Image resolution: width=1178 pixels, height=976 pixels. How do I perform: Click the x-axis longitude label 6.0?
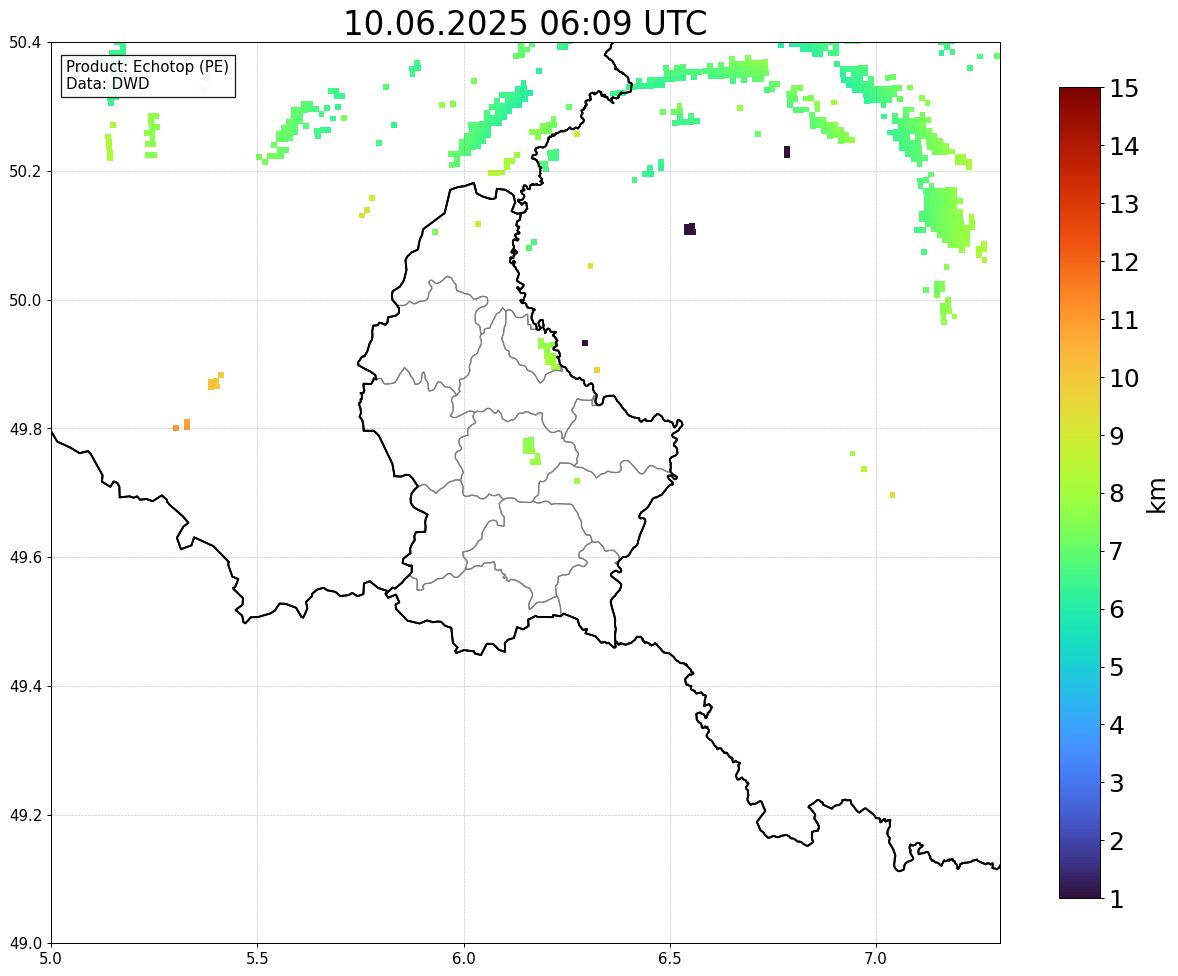point(464,959)
